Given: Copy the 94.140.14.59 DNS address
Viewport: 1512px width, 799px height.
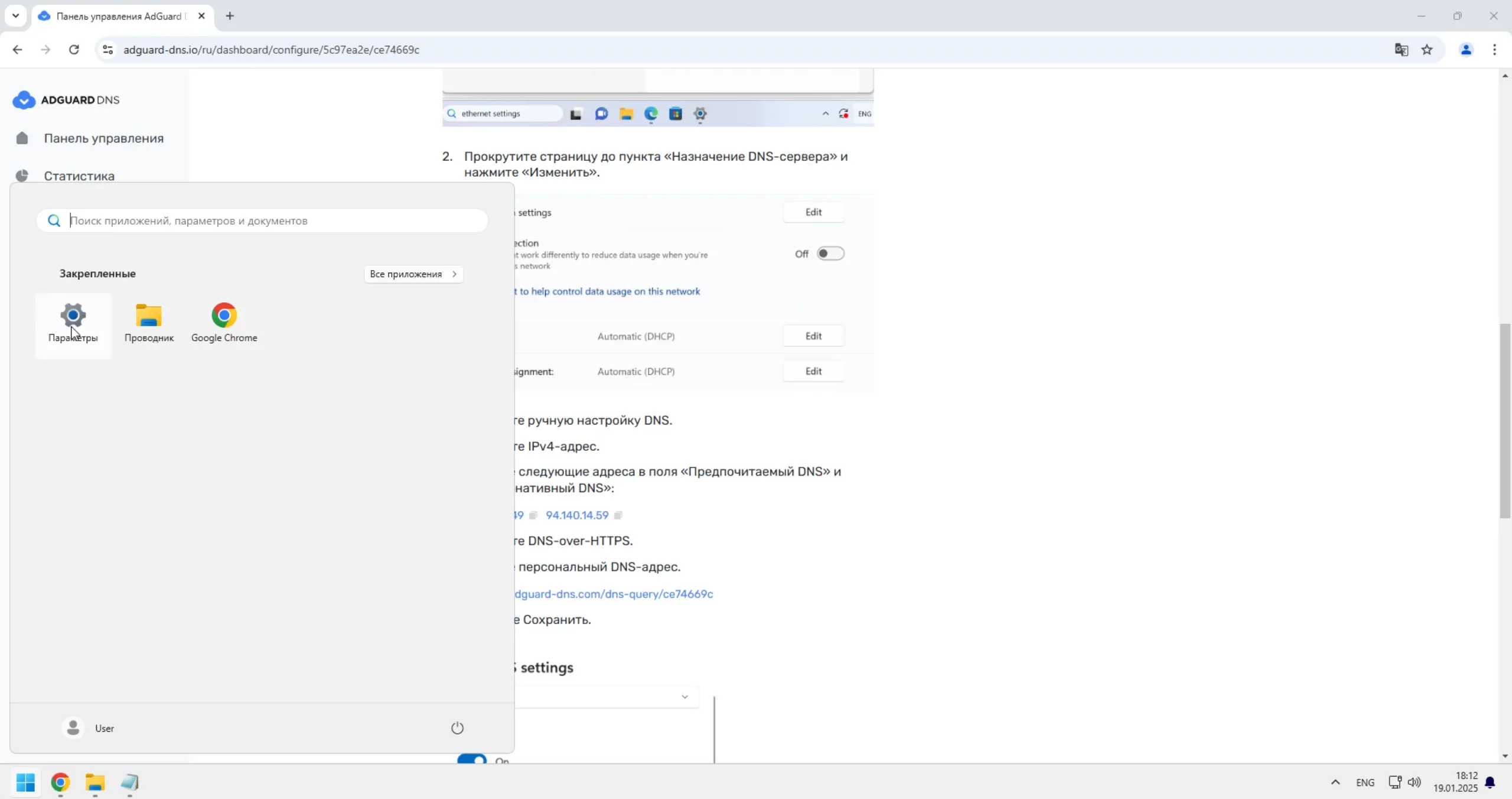Looking at the screenshot, I should click(618, 515).
